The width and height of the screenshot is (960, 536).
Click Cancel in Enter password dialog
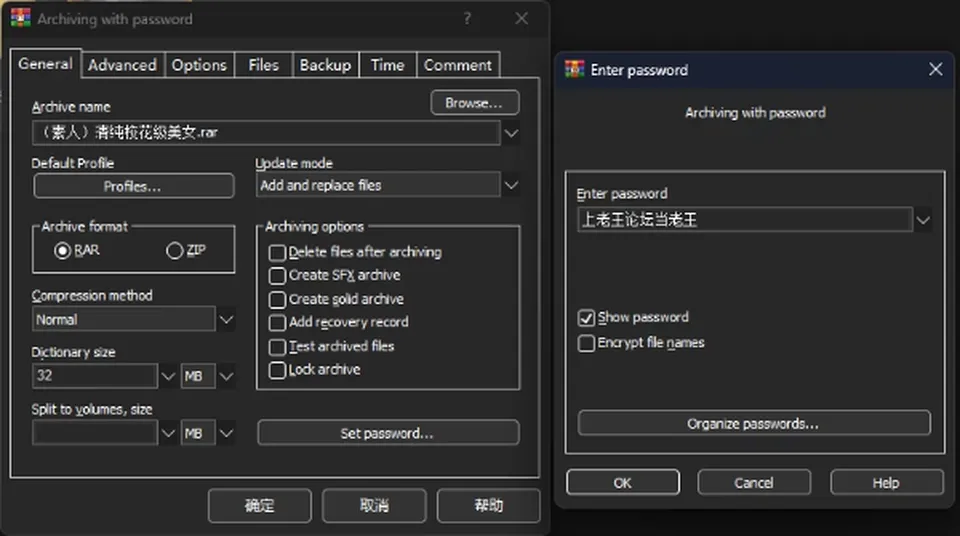click(x=754, y=483)
